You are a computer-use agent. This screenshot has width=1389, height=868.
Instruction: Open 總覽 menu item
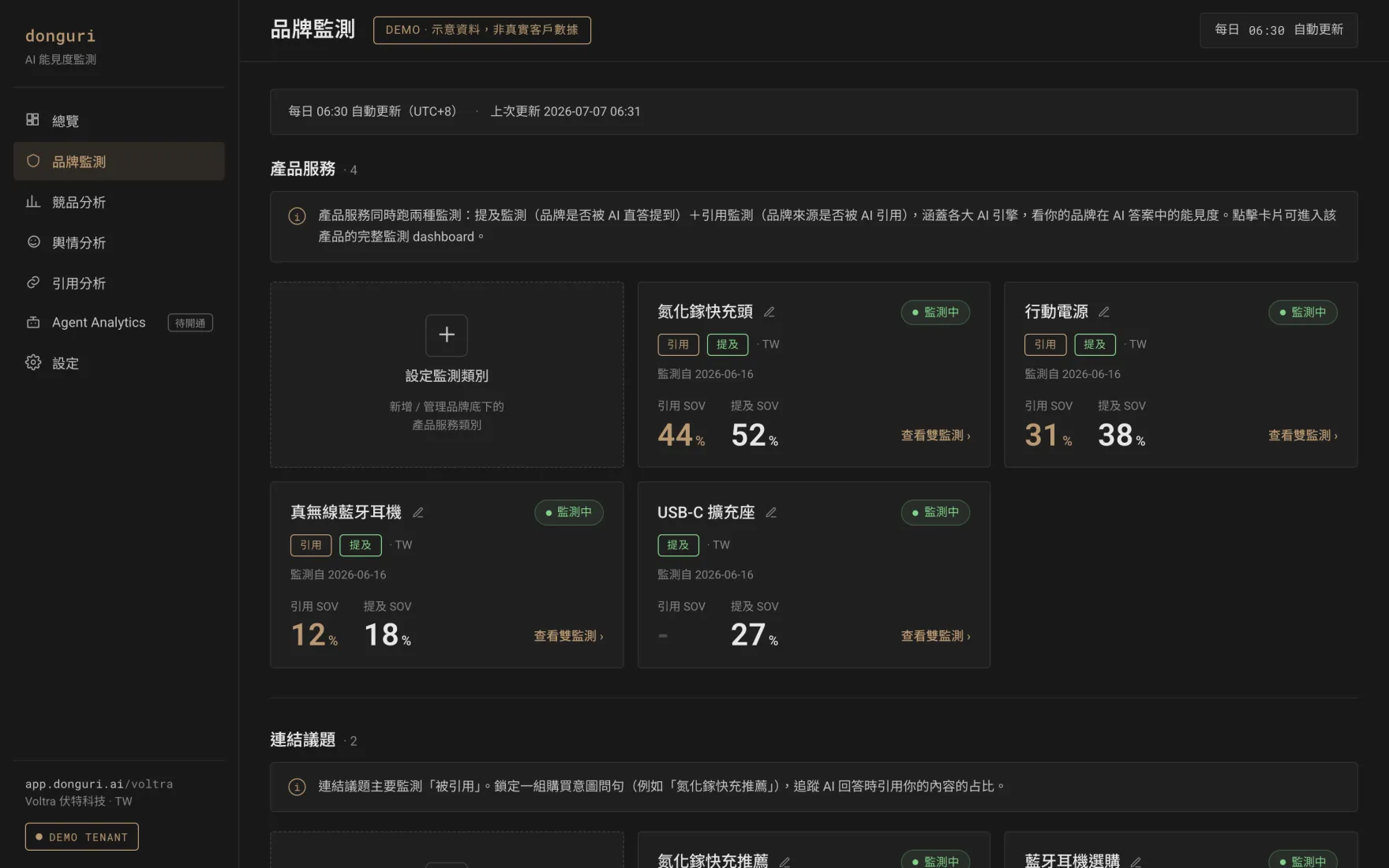[x=119, y=121]
